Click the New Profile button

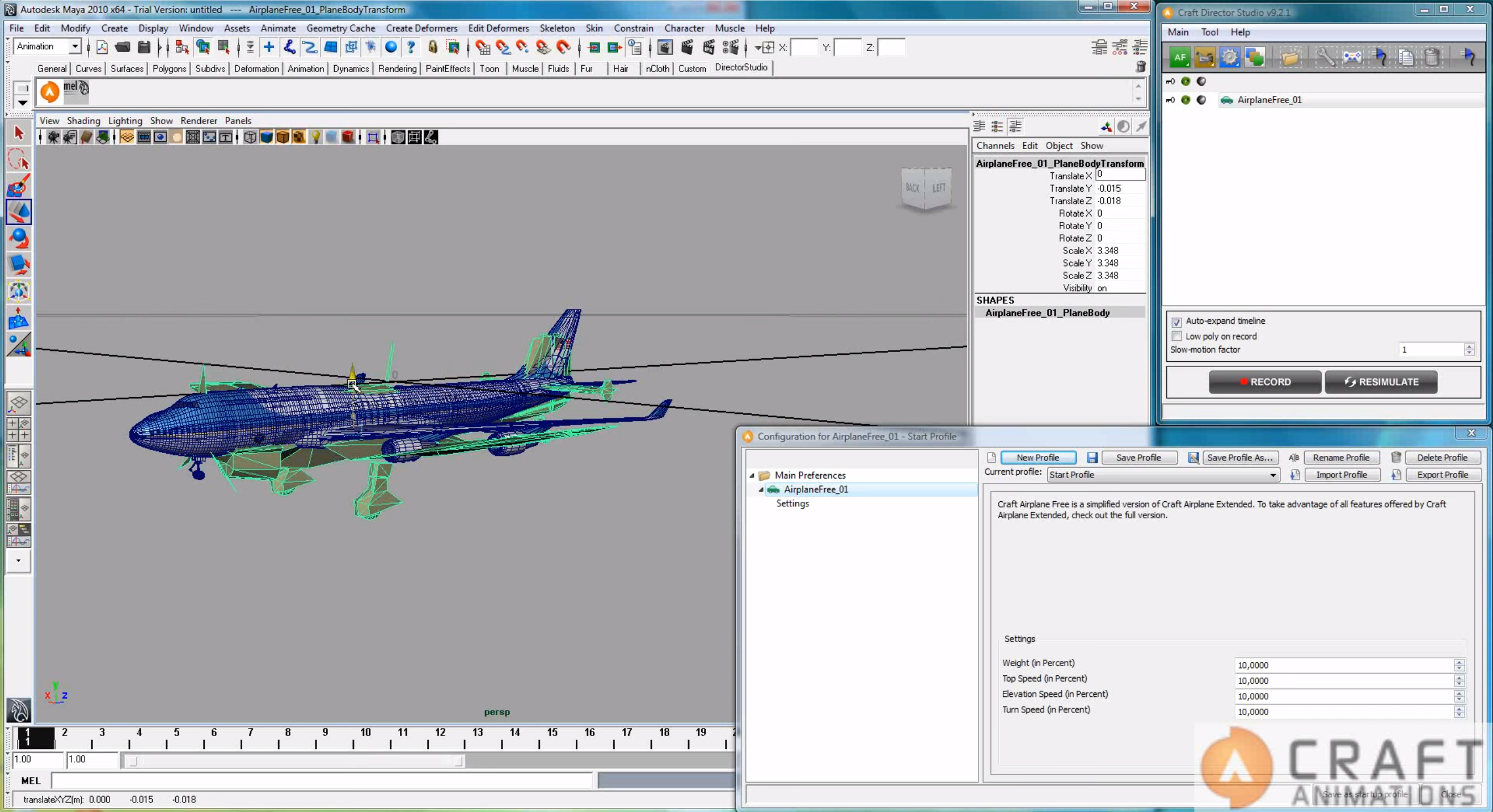pos(1038,458)
